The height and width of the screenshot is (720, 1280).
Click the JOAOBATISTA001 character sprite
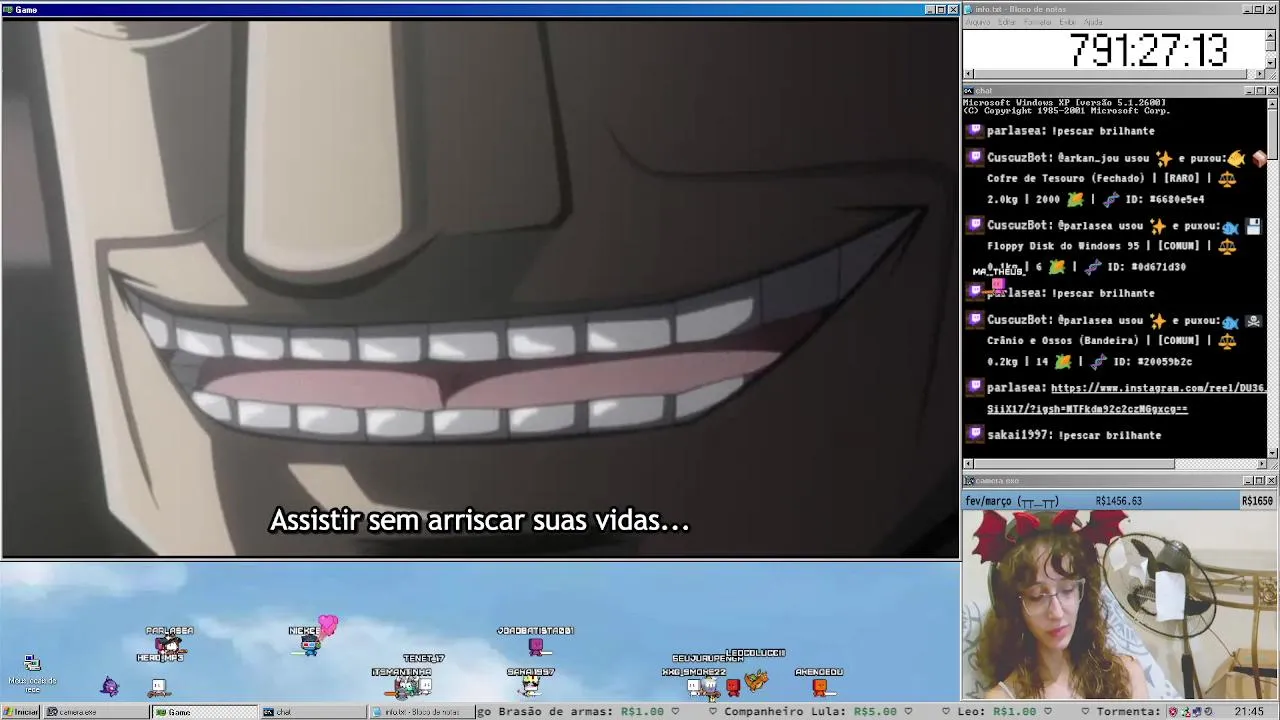pyautogui.click(x=536, y=647)
